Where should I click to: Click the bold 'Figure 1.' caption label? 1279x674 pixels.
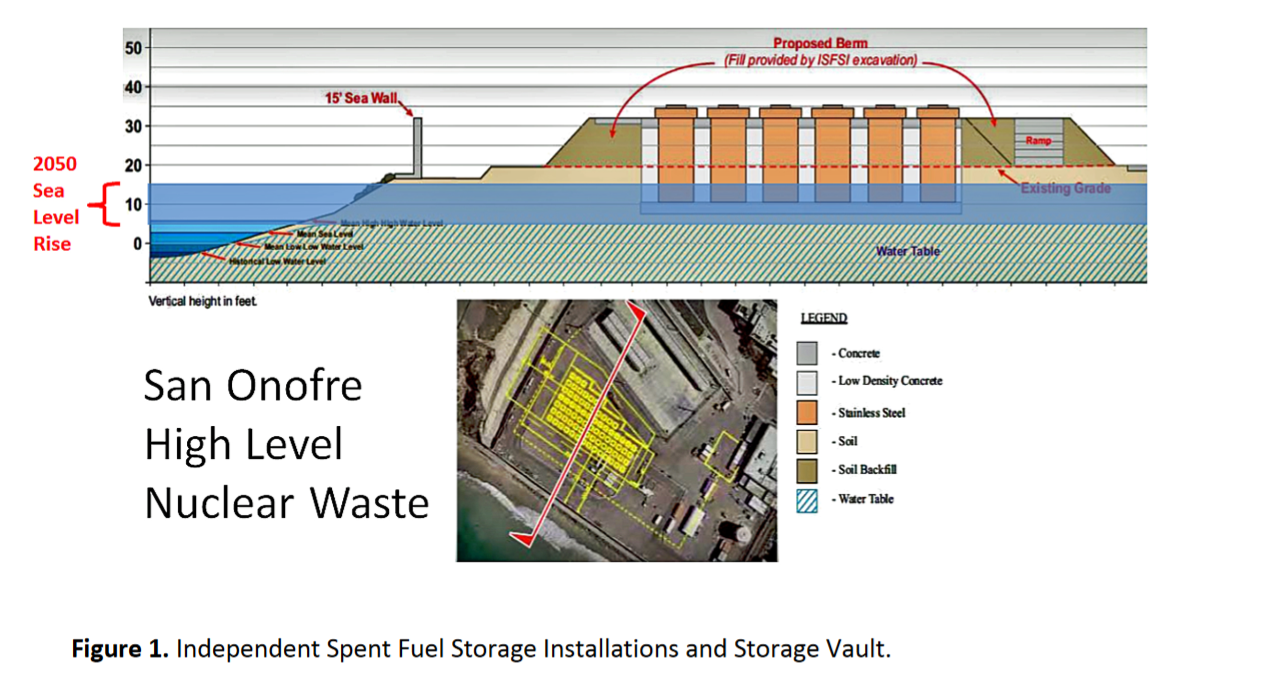click(x=120, y=649)
